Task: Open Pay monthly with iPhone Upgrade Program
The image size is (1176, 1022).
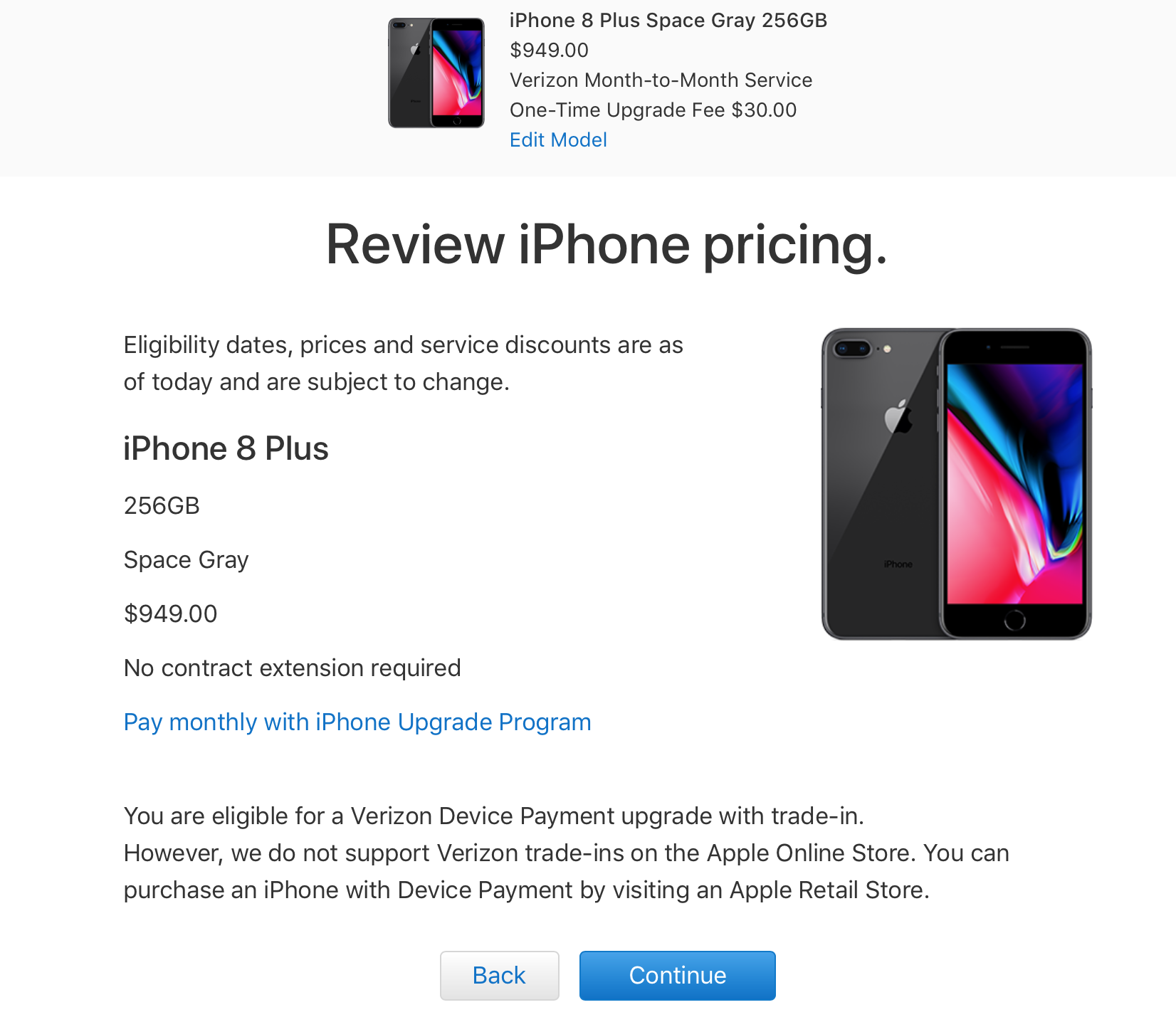Action: [357, 722]
